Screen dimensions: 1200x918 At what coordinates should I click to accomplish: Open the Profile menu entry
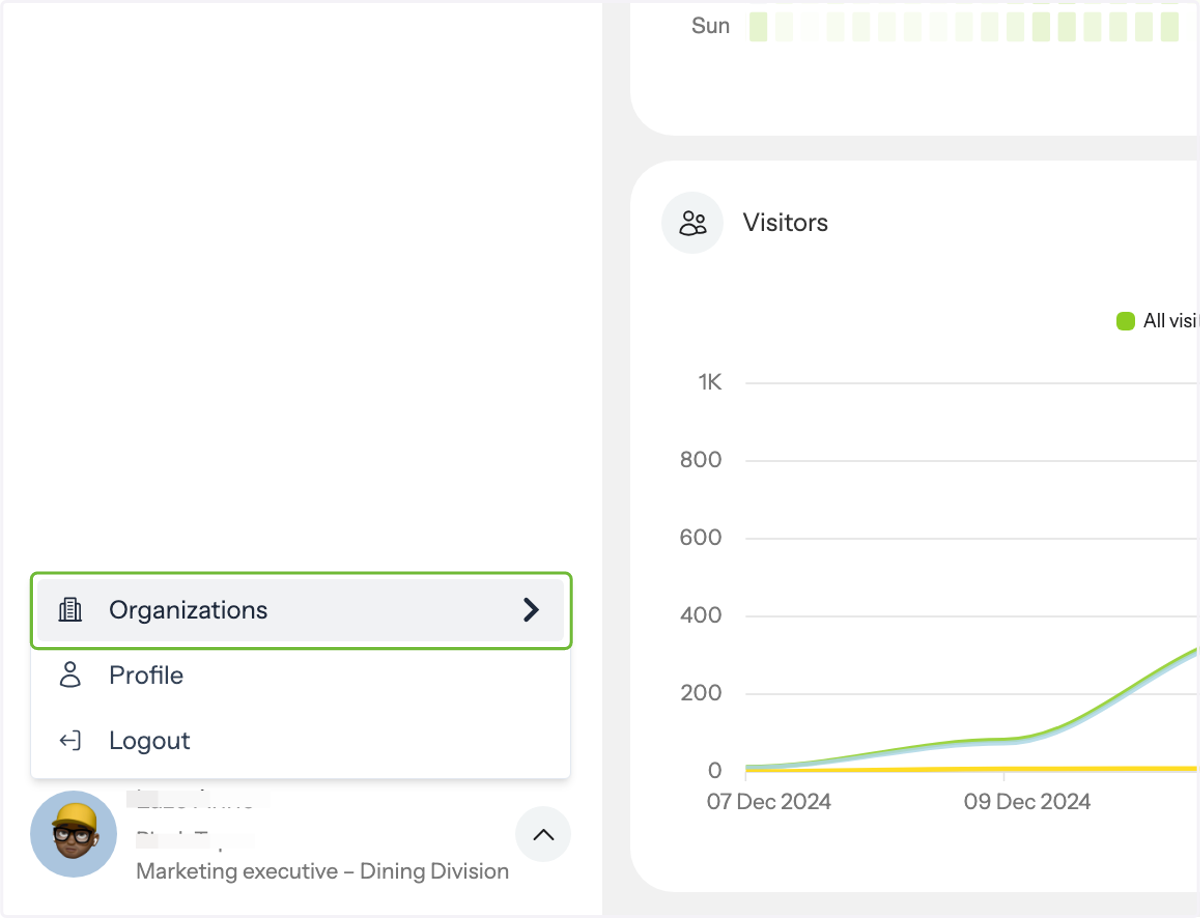(x=301, y=675)
